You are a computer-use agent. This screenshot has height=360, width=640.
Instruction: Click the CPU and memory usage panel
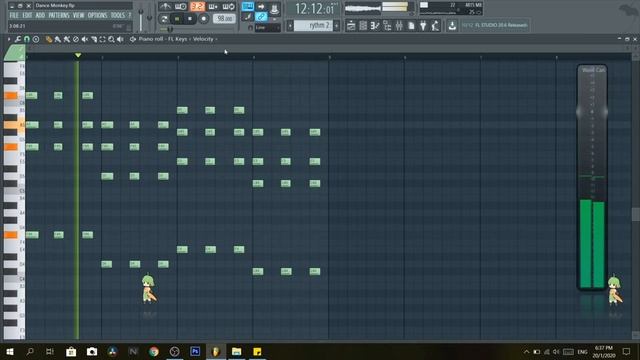pos(451,8)
